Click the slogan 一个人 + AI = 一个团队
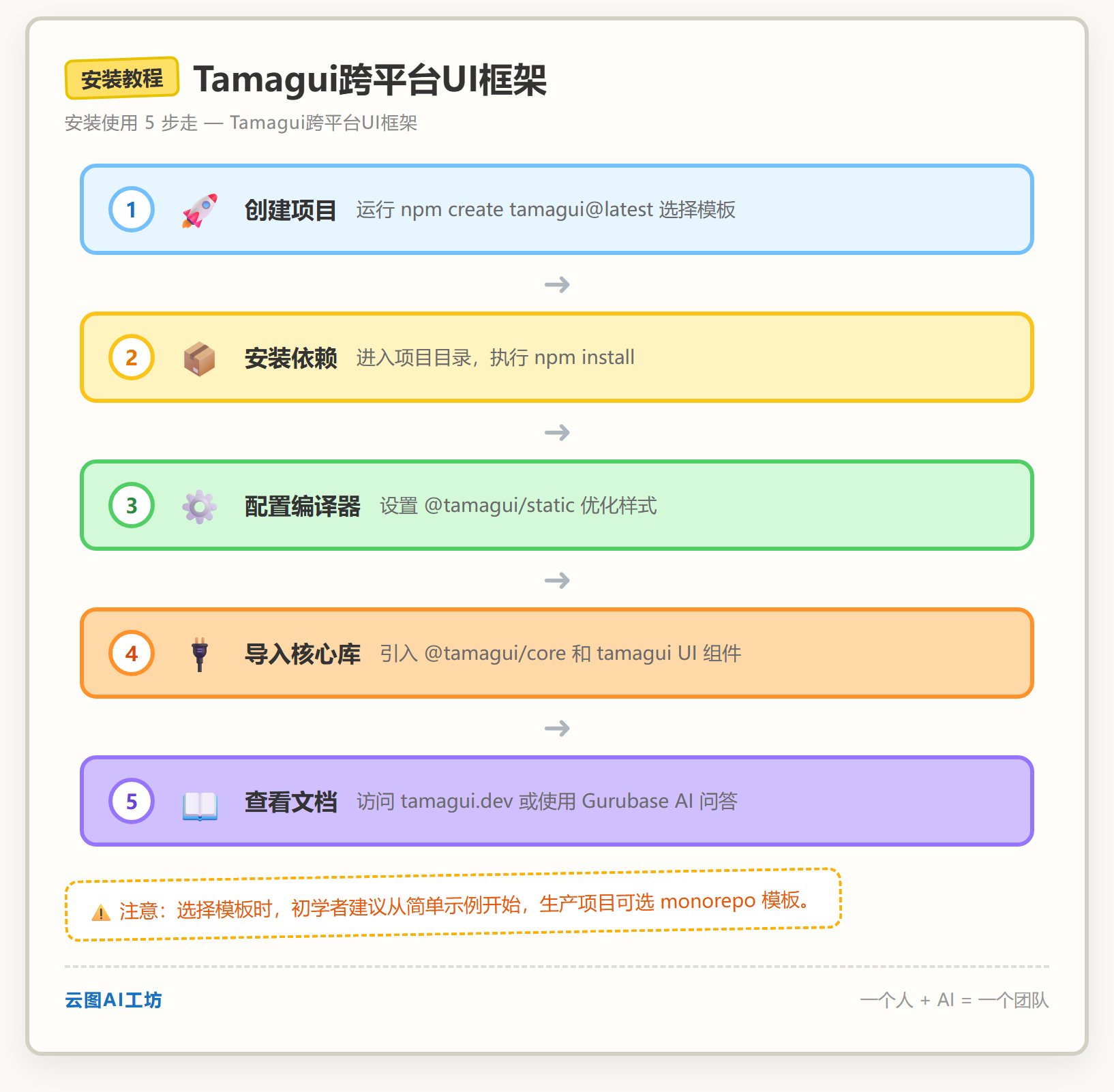The width and height of the screenshot is (1114, 1092). (x=954, y=1000)
